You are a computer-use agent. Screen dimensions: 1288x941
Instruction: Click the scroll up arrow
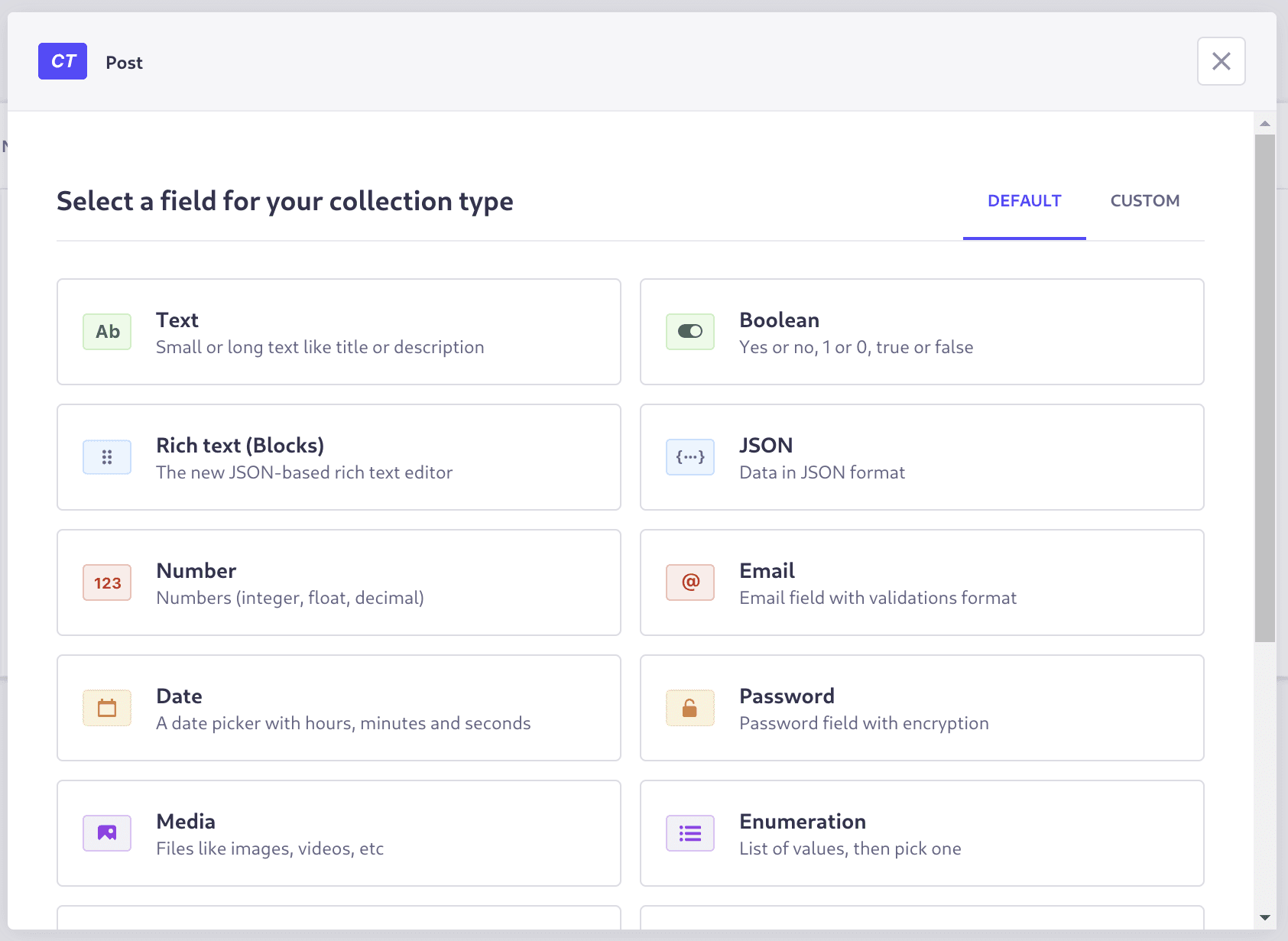1265,124
